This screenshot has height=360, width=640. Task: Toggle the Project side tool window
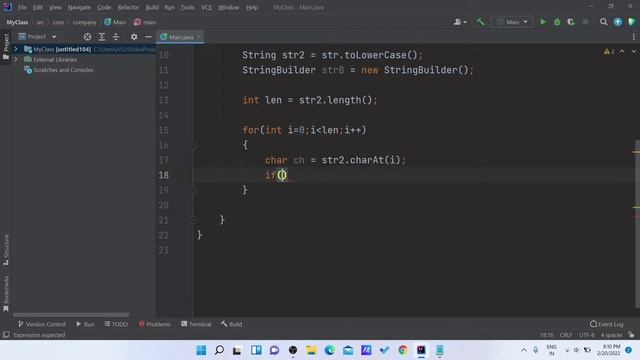(6, 47)
